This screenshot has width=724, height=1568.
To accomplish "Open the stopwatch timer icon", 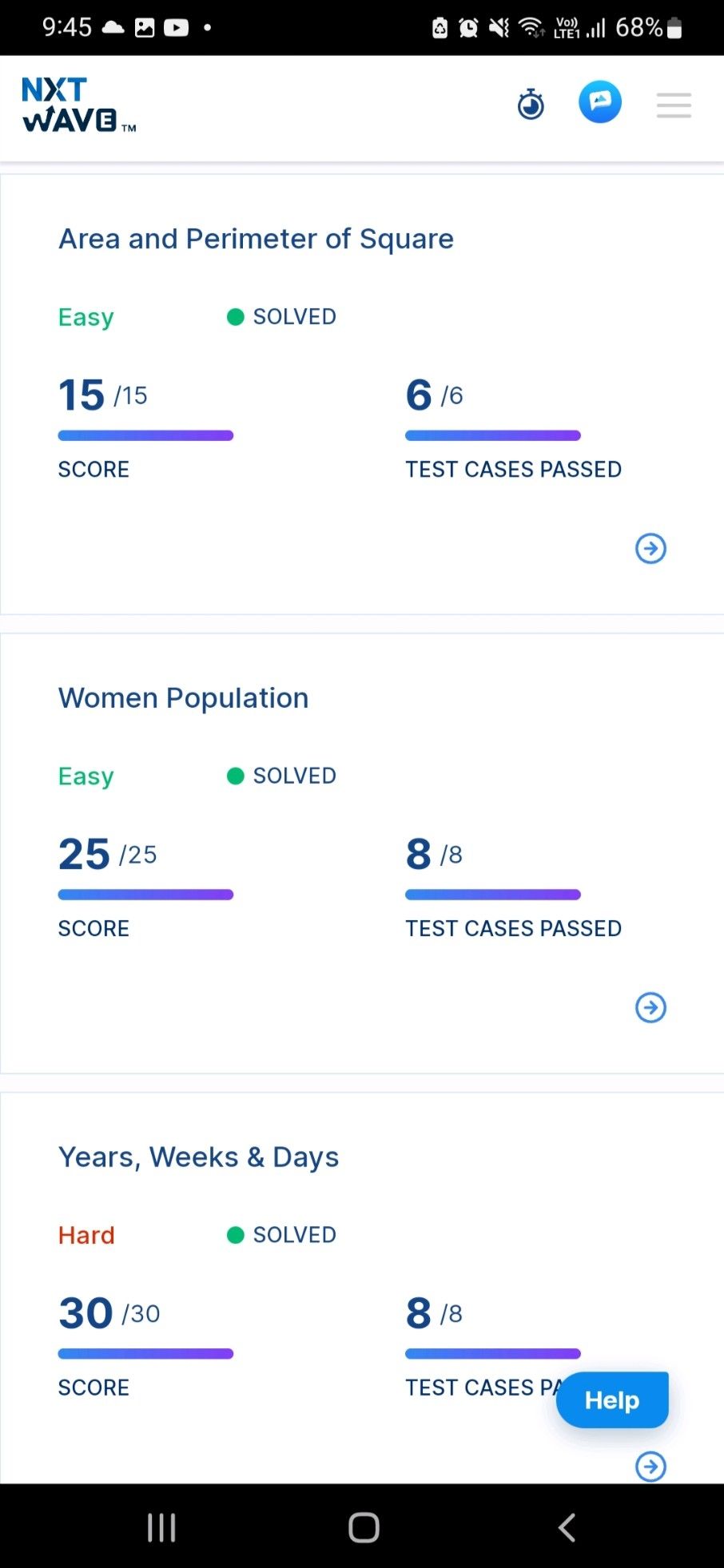I will pos(531,104).
